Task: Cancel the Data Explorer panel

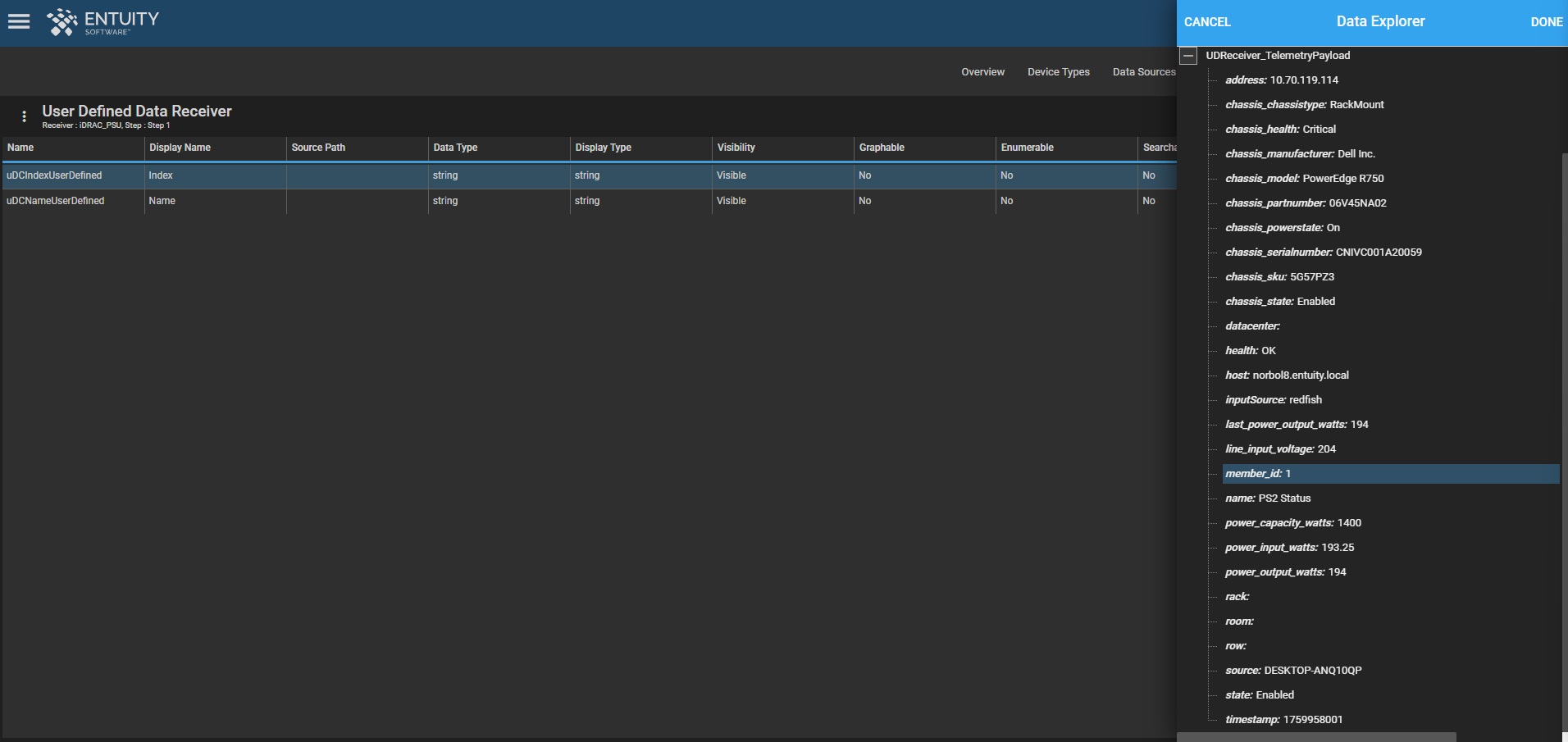Action: point(1207,22)
